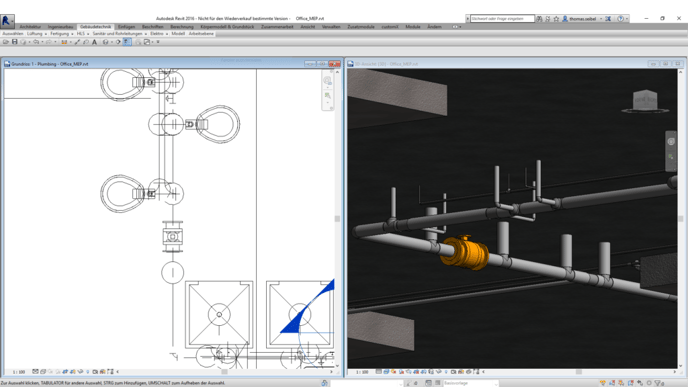The width and height of the screenshot is (688, 387).
Task: Click the binoculars search icon in InfoCenter
Action: pyautogui.click(x=539, y=18)
